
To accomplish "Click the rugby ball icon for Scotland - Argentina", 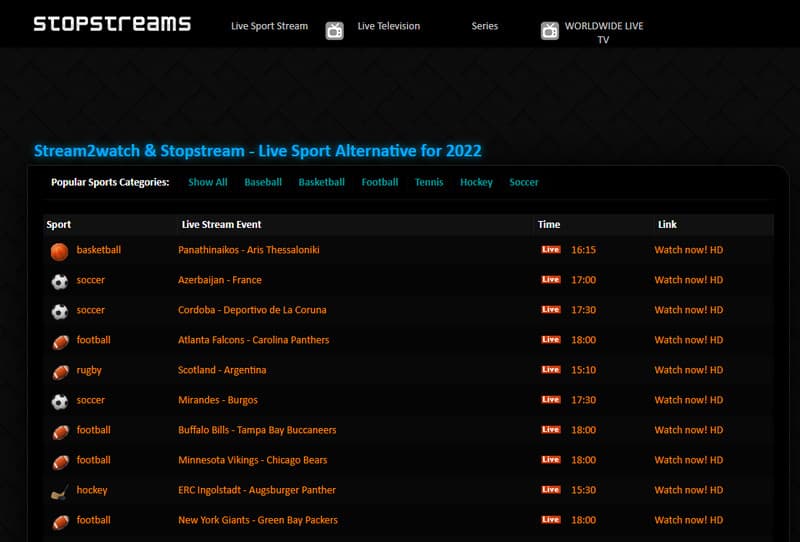I will pyautogui.click(x=60, y=371).
